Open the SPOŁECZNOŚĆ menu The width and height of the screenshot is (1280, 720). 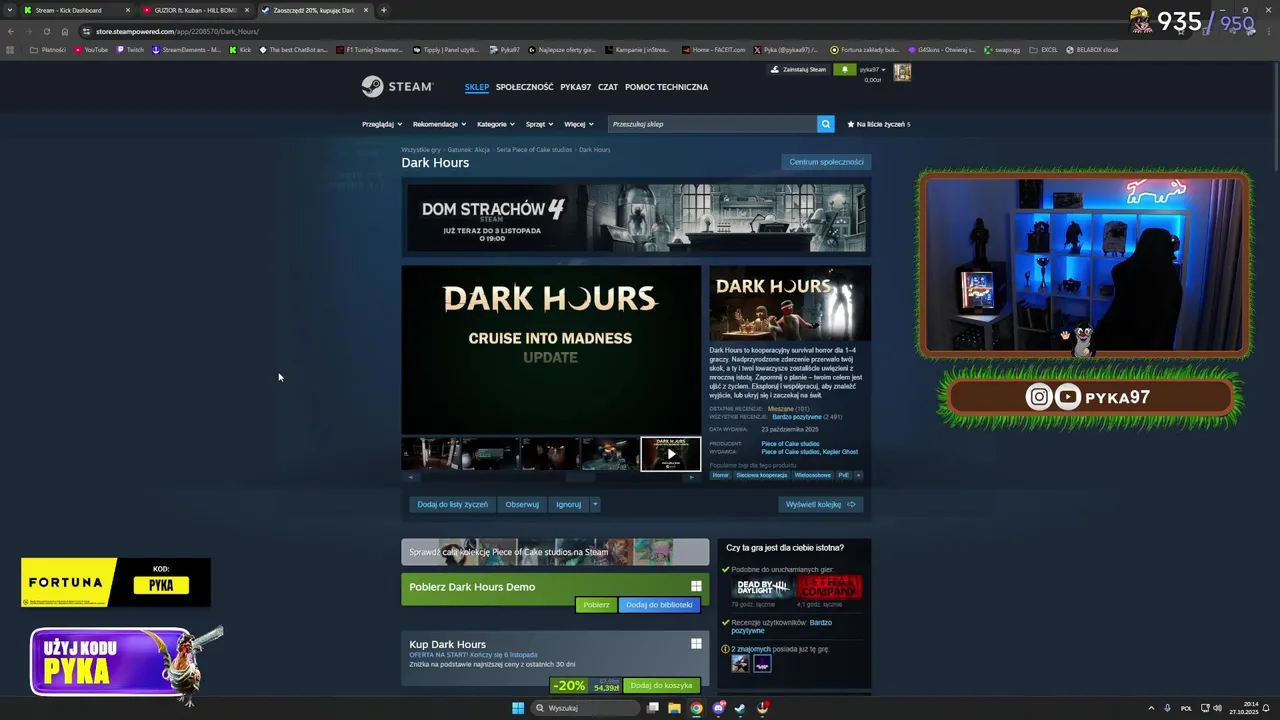[x=524, y=87]
